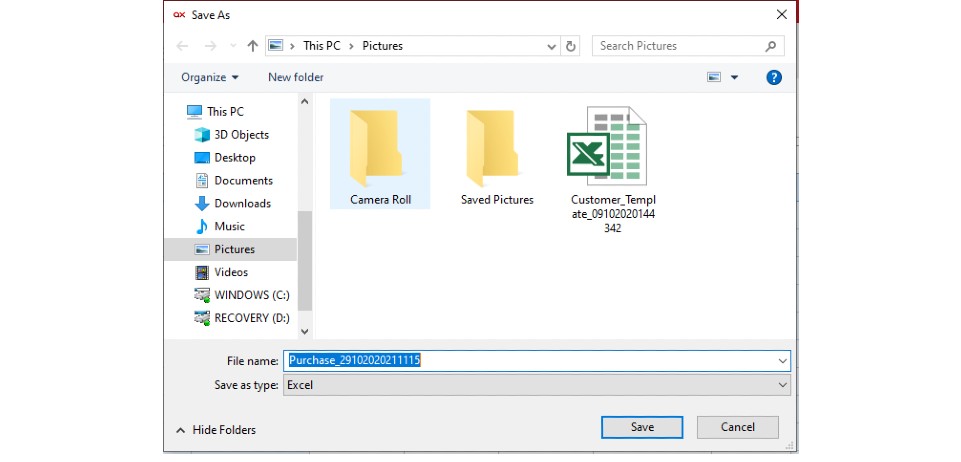Image resolution: width=961 pixels, height=462 pixels.
Task: Select This PC in the navigation tree
Action: [215, 112]
